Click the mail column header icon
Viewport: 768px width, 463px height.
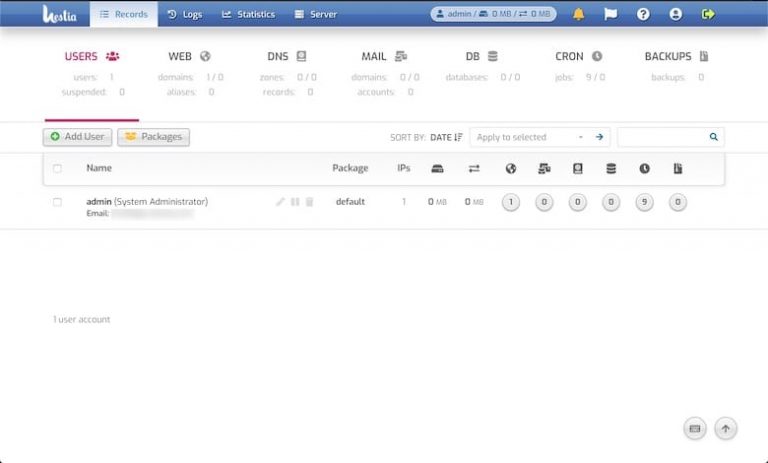[x=544, y=169]
